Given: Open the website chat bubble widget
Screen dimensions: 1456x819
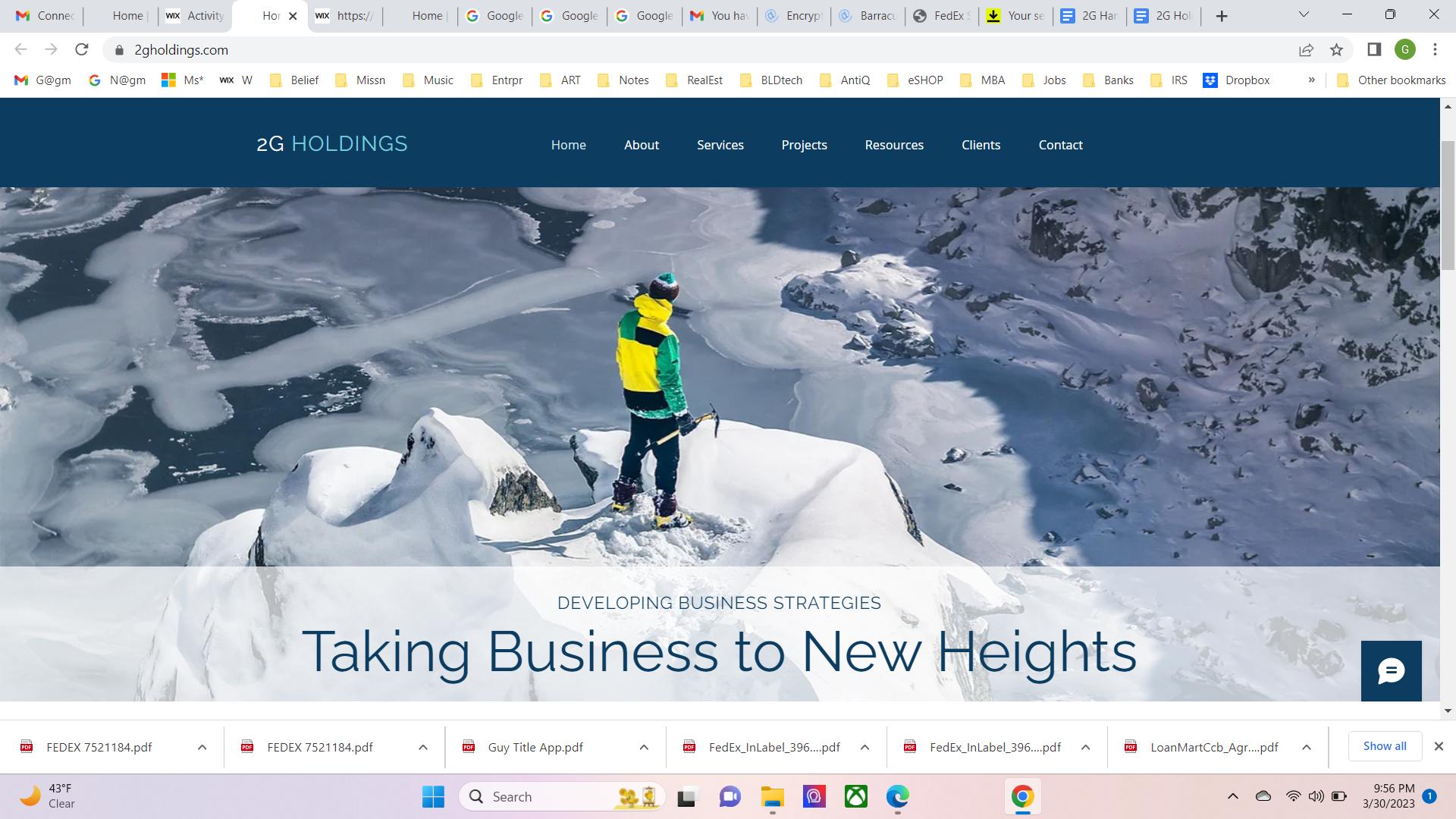Looking at the screenshot, I should (1391, 671).
